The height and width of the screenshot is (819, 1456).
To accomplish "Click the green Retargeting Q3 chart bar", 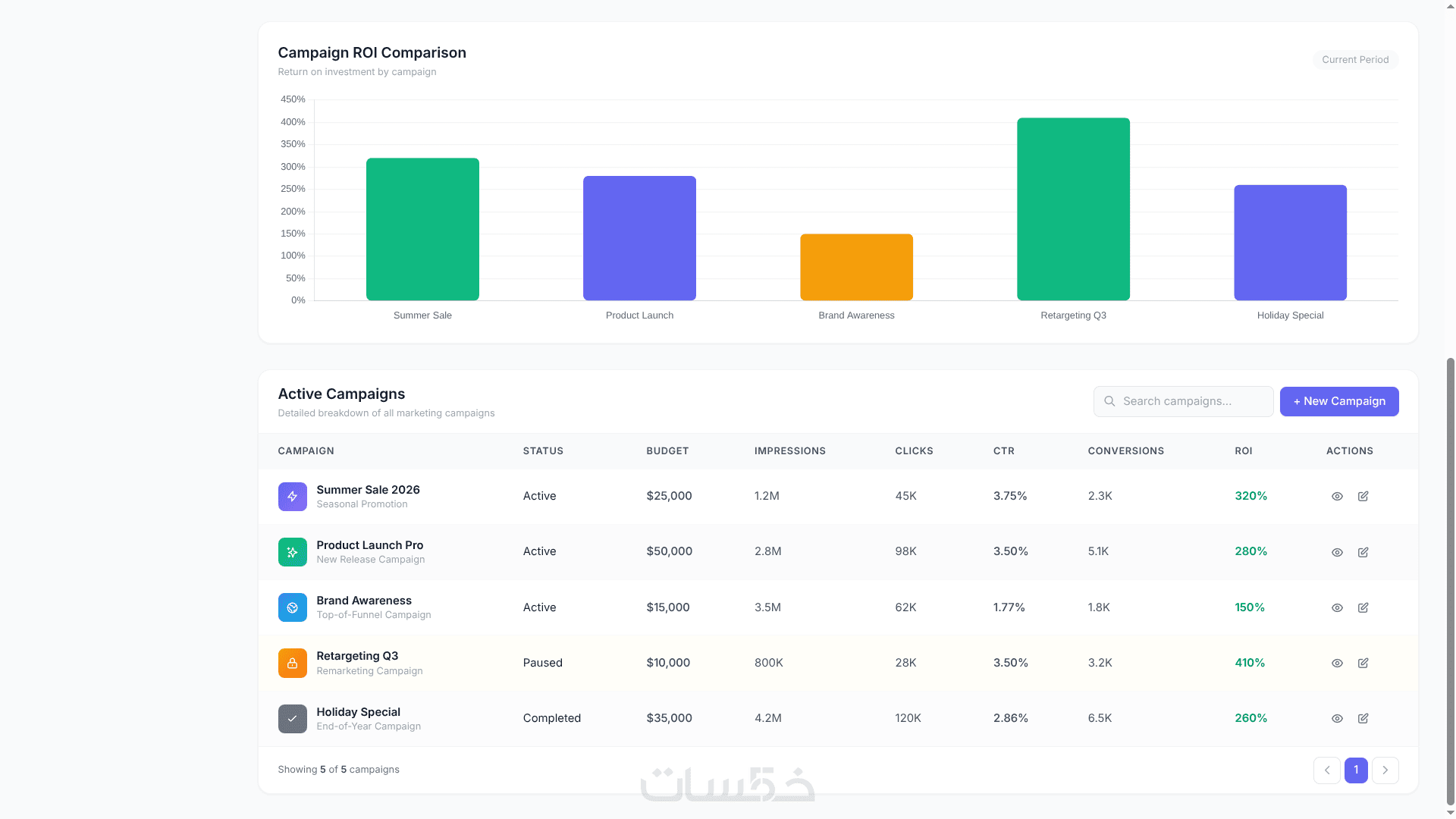I will [1073, 209].
